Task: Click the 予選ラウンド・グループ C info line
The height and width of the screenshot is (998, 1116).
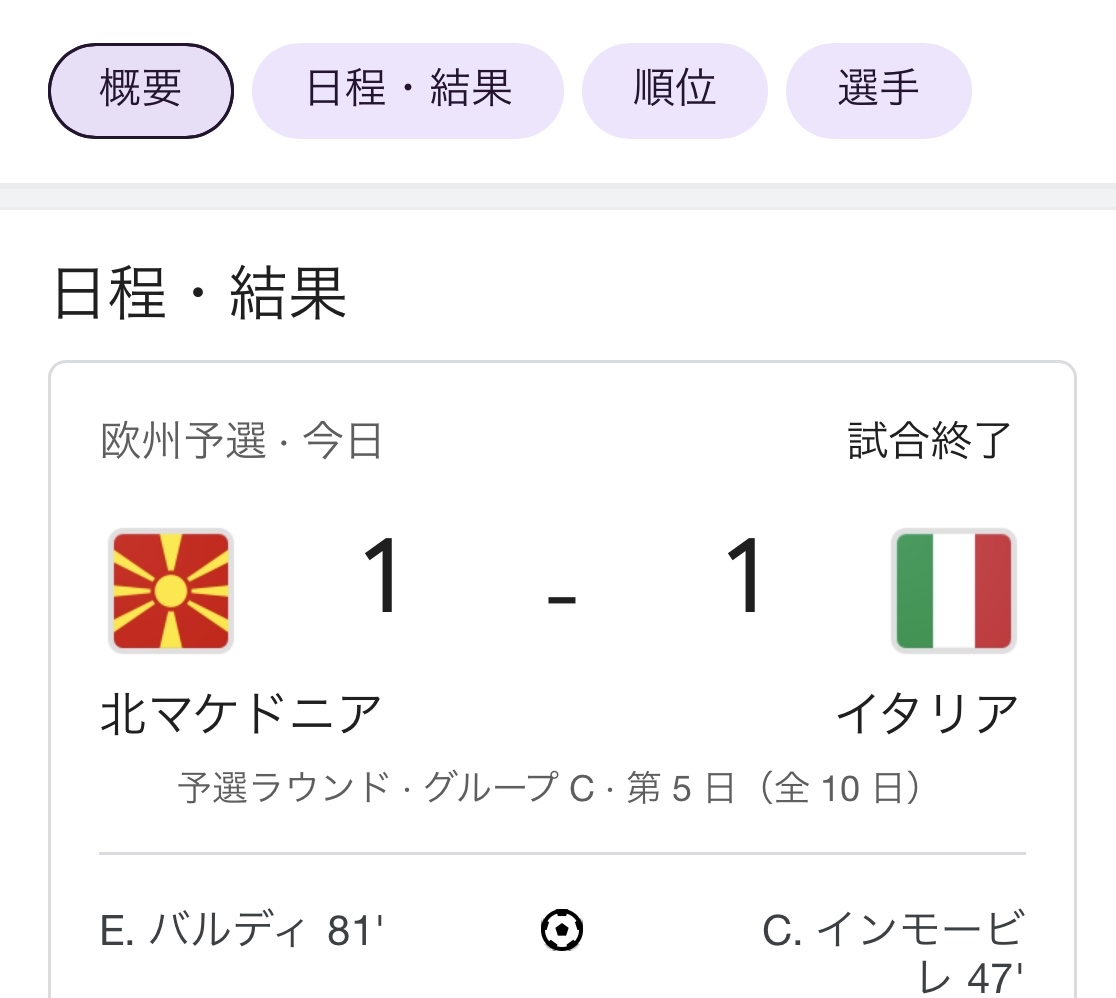Action: (550, 789)
